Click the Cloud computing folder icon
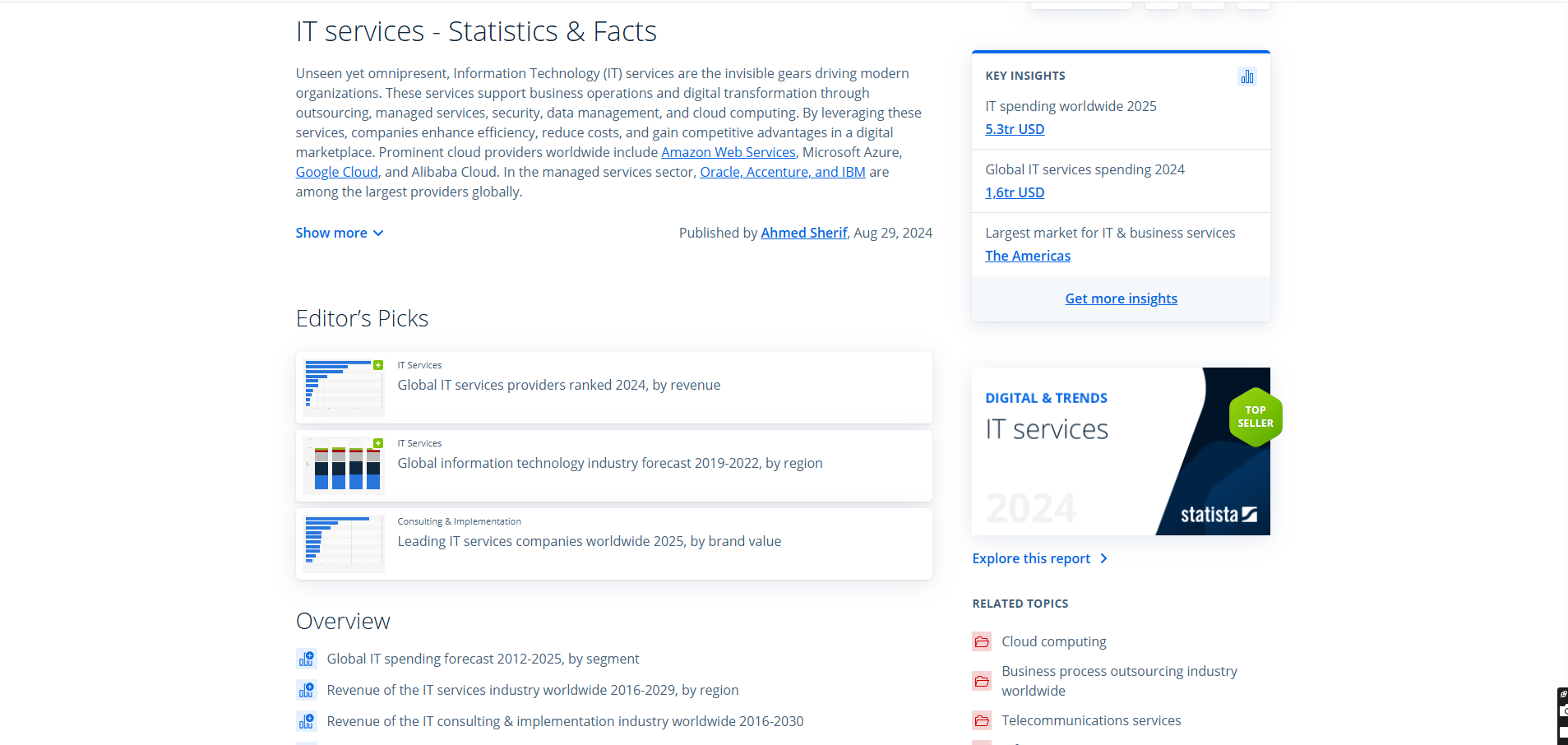The width and height of the screenshot is (1568, 745). pyautogui.click(x=982, y=641)
